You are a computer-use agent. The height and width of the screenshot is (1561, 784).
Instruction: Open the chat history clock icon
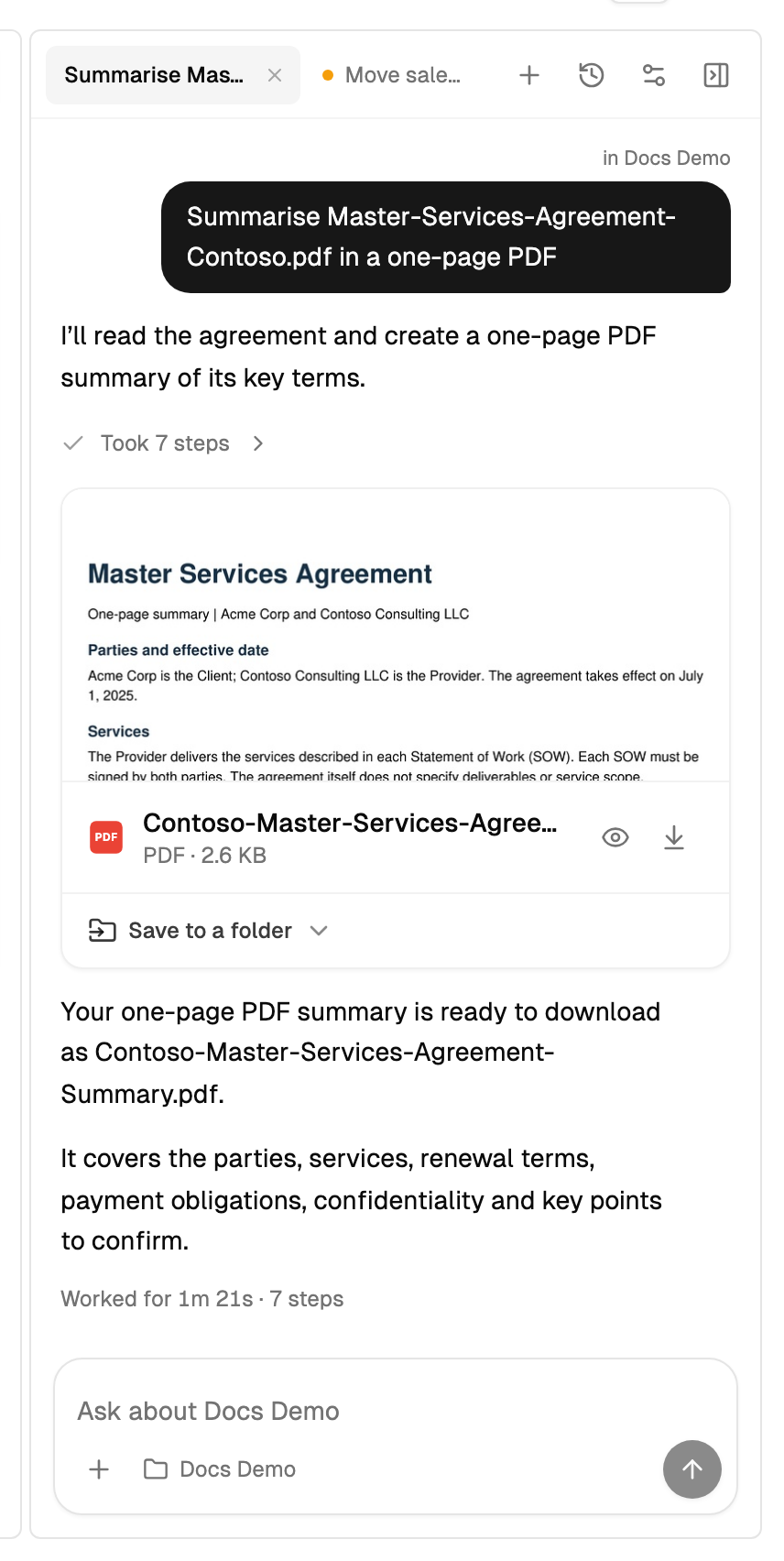click(x=592, y=75)
